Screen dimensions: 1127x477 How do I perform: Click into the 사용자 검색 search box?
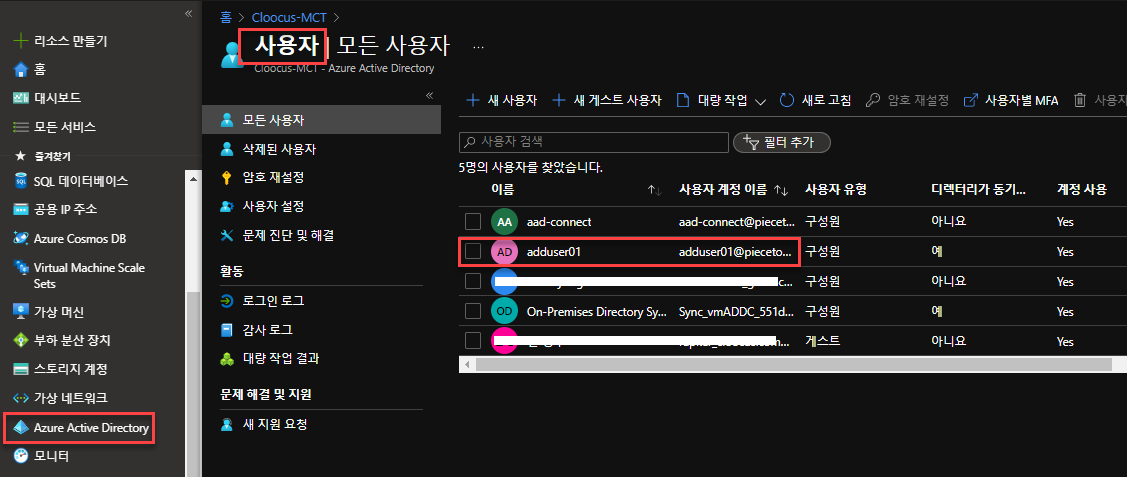click(x=594, y=142)
